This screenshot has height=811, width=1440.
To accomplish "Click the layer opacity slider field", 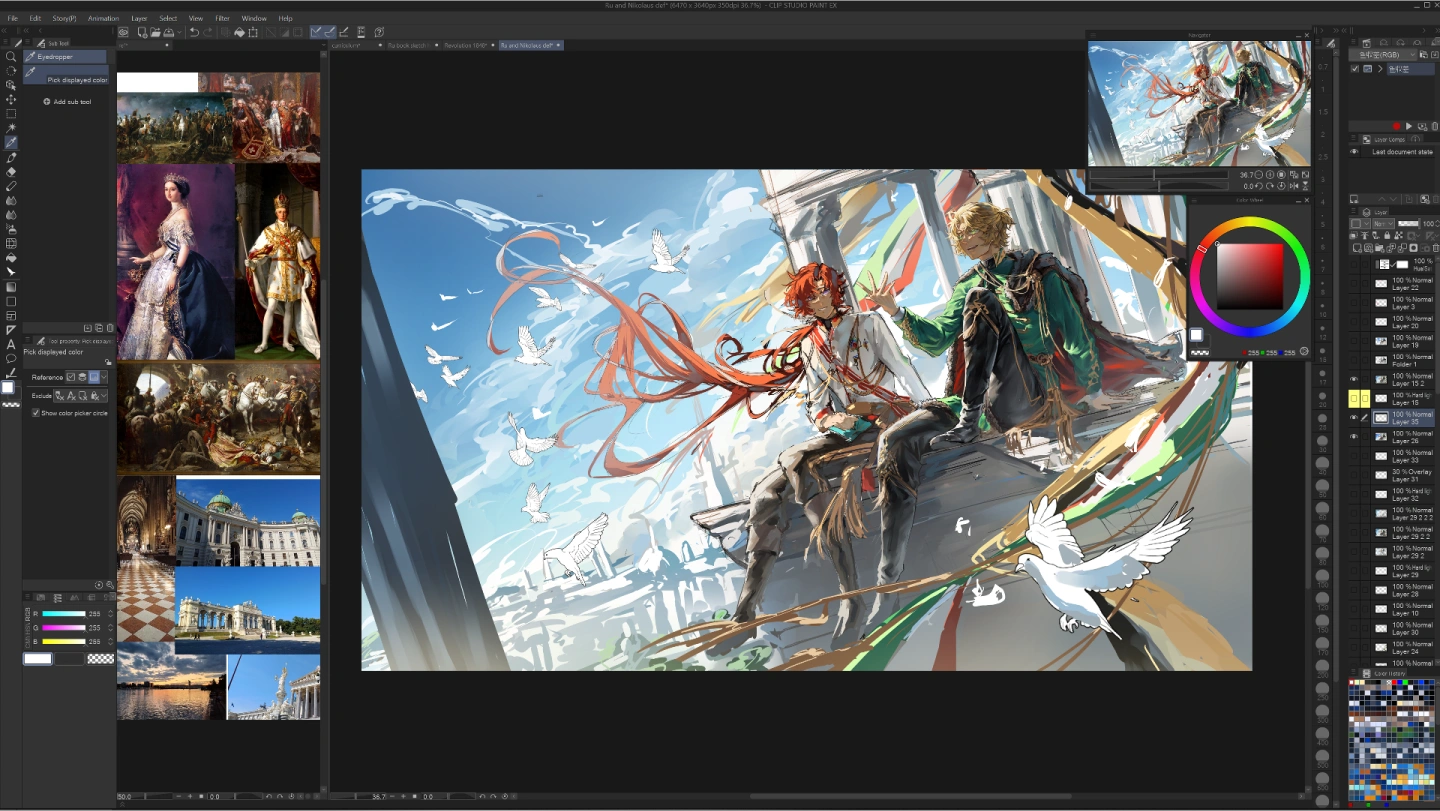I will point(1408,223).
